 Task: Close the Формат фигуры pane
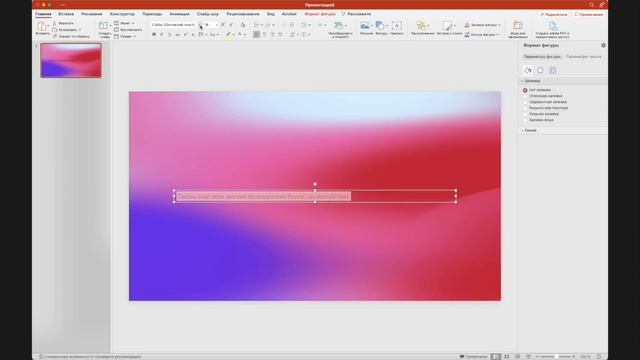pos(603,45)
